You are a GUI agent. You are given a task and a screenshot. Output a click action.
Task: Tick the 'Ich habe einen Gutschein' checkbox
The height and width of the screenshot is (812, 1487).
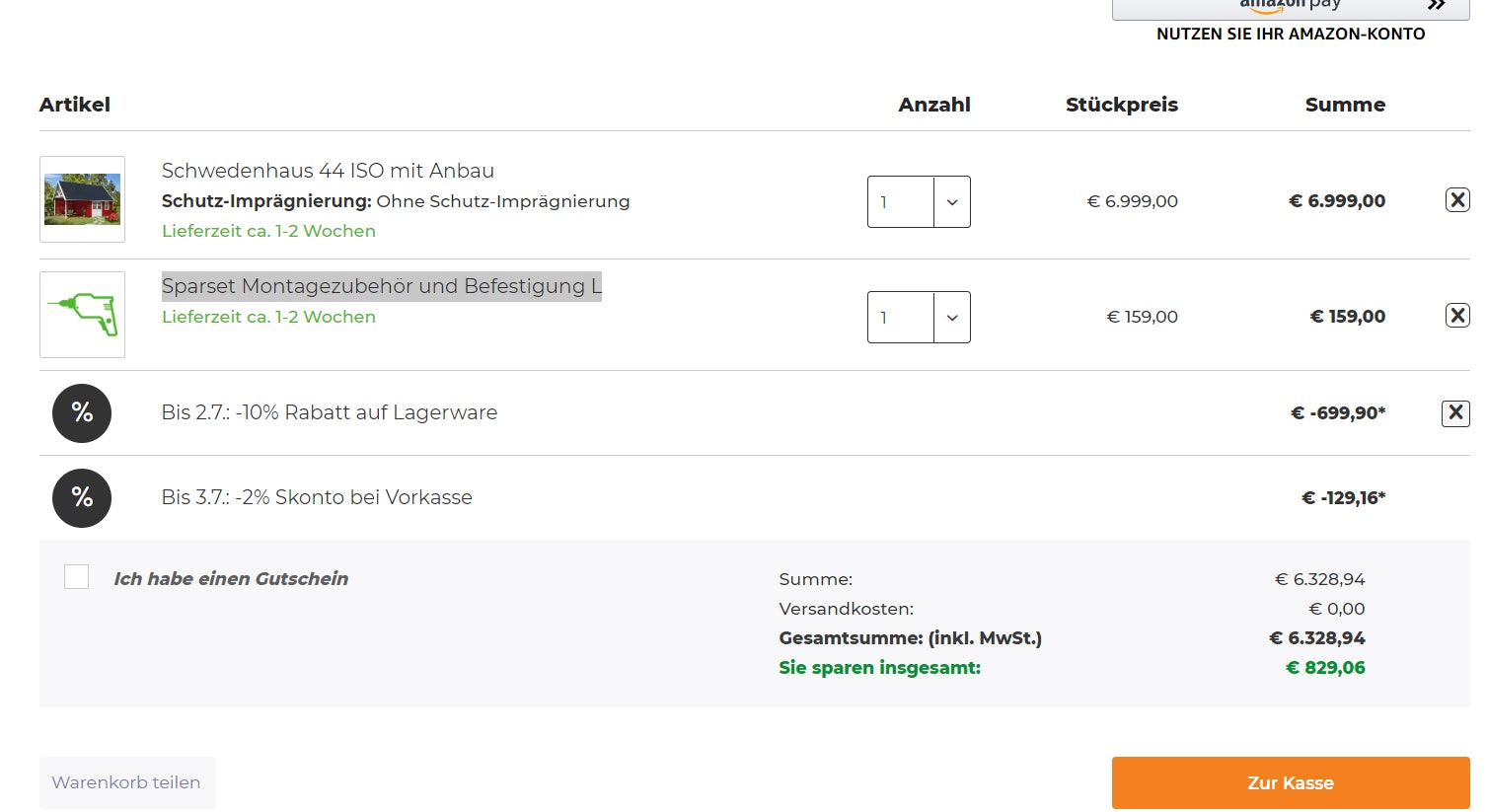(76, 577)
